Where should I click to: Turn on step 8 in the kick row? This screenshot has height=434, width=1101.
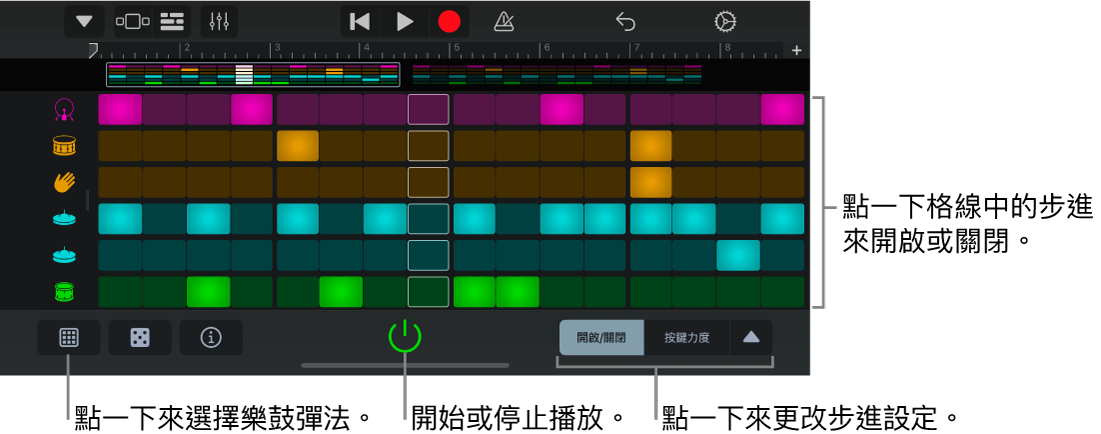click(x=428, y=110)
